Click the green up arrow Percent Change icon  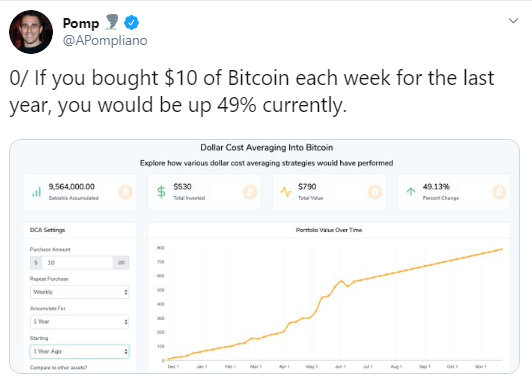(411, 192)
